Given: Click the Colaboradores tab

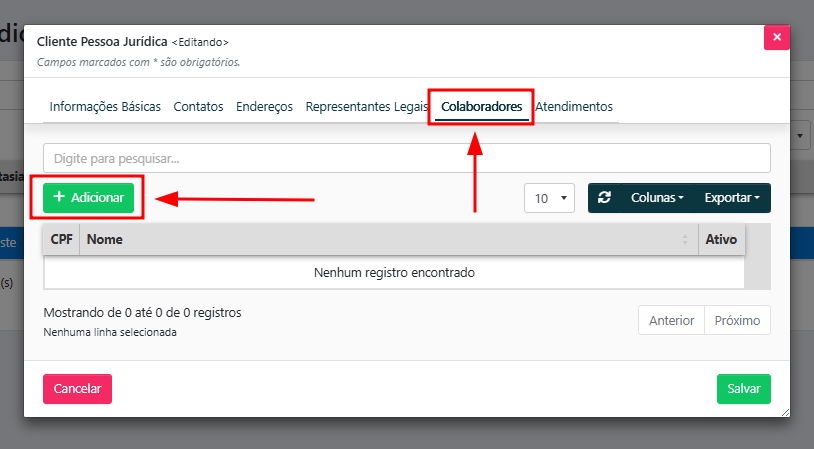Looking at the screenshot, I should tap(481, 106).
